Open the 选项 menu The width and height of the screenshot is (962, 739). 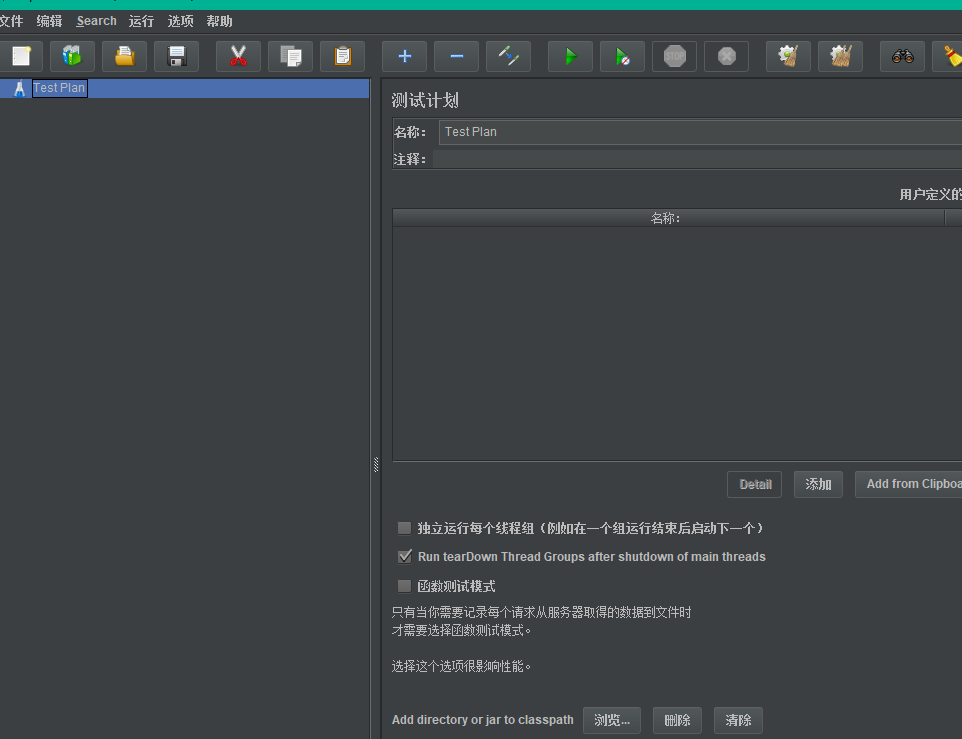pos(180,21)
